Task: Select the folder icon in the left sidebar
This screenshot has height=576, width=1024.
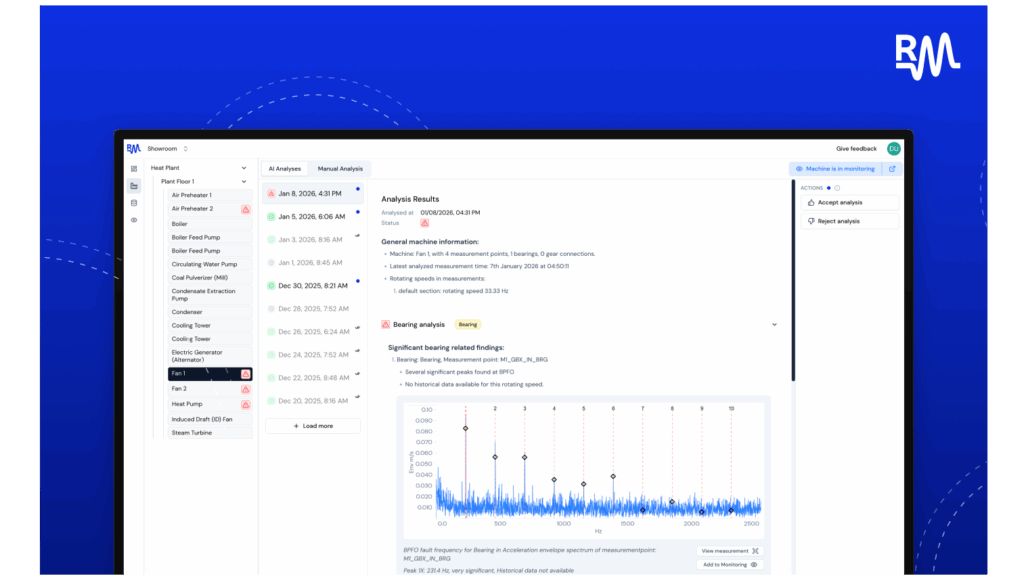Action: [133, 184]
